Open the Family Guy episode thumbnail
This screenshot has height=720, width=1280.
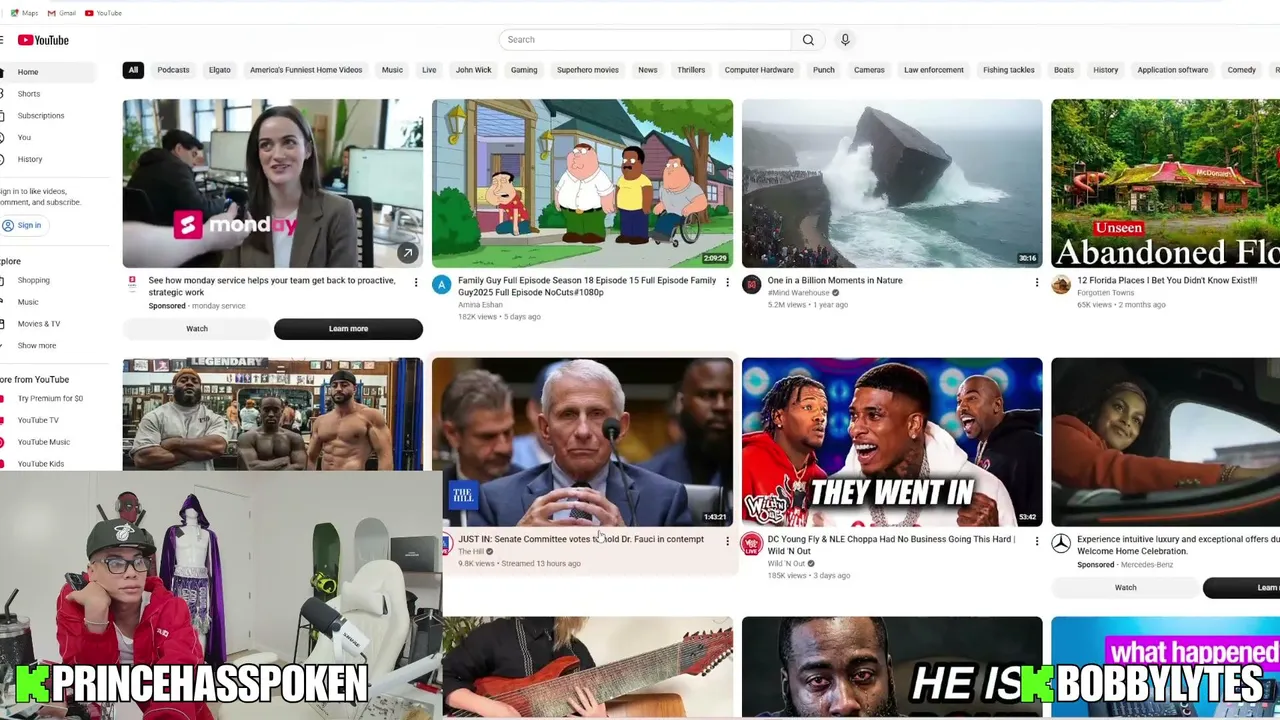pos(582,183)
